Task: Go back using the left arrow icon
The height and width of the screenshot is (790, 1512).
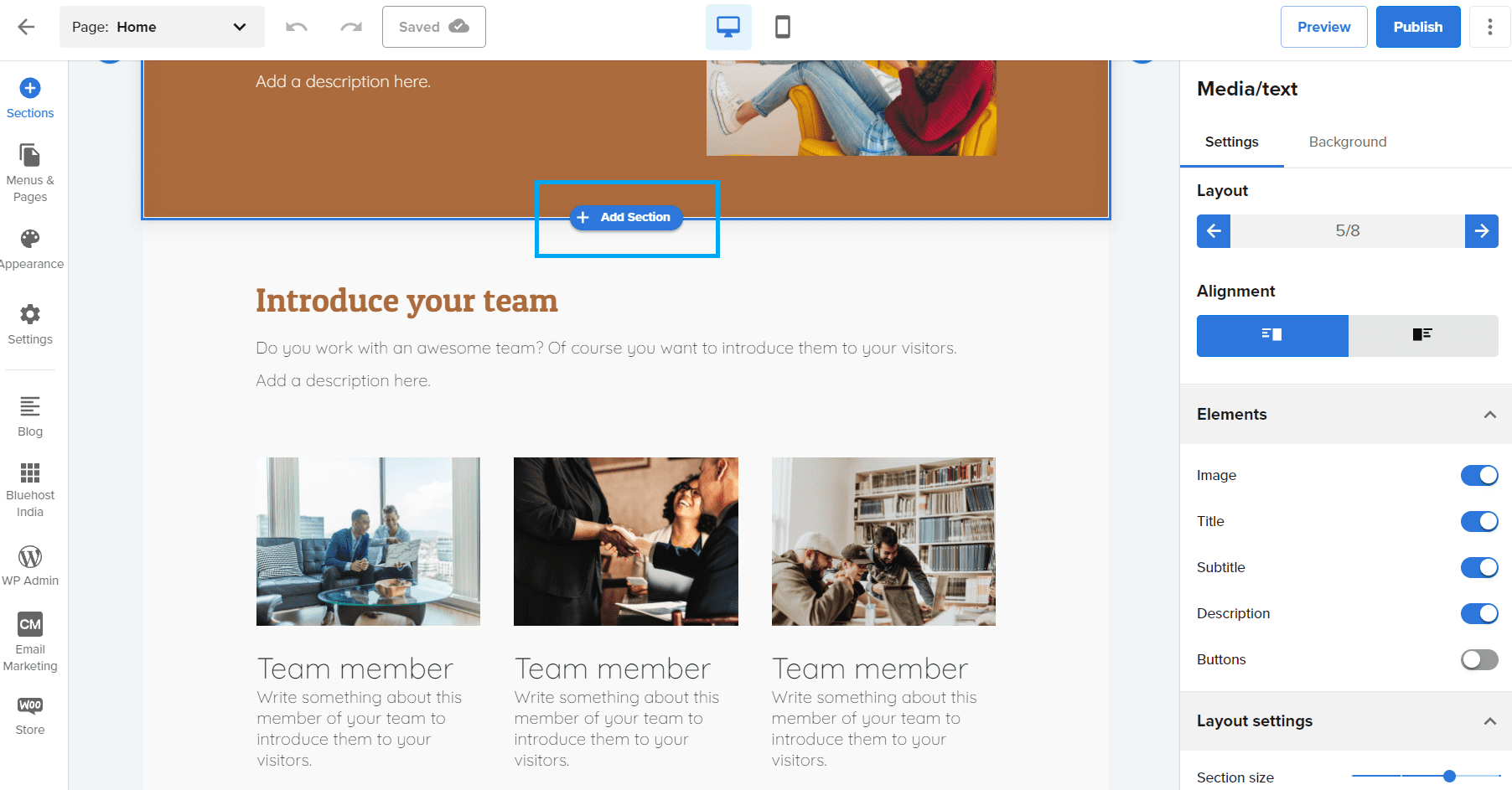Action: coord(26,27)
